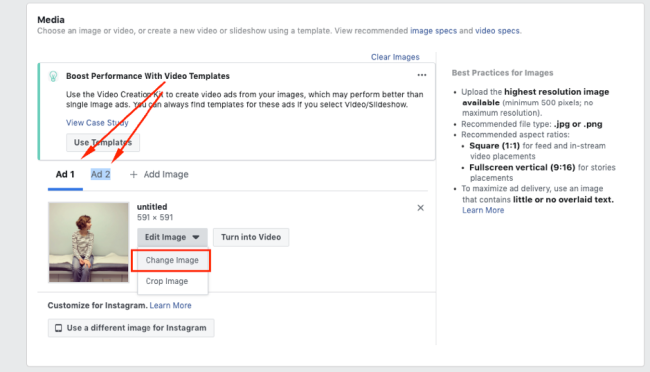Viewport: 650px width, 372px height.
Task: Open the three-dot menu on video templates banner
Action: coord(422,75)
